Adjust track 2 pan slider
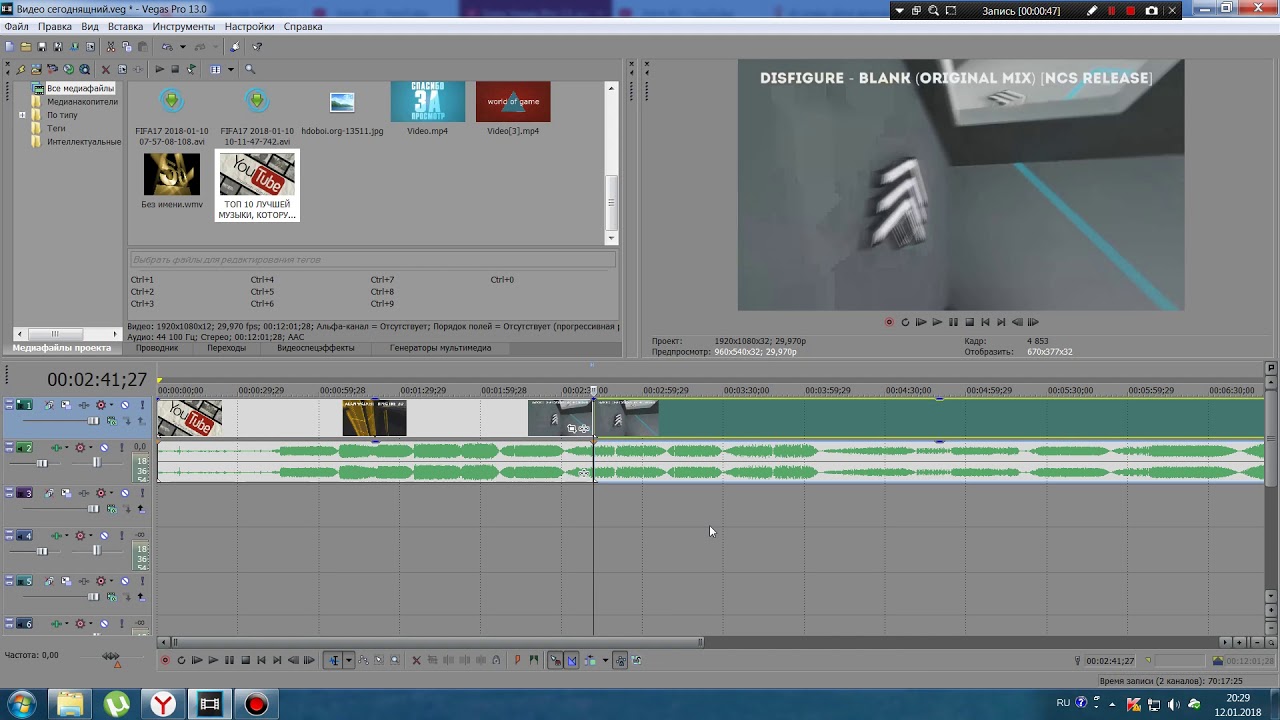1280x720 pixels. 97,463
